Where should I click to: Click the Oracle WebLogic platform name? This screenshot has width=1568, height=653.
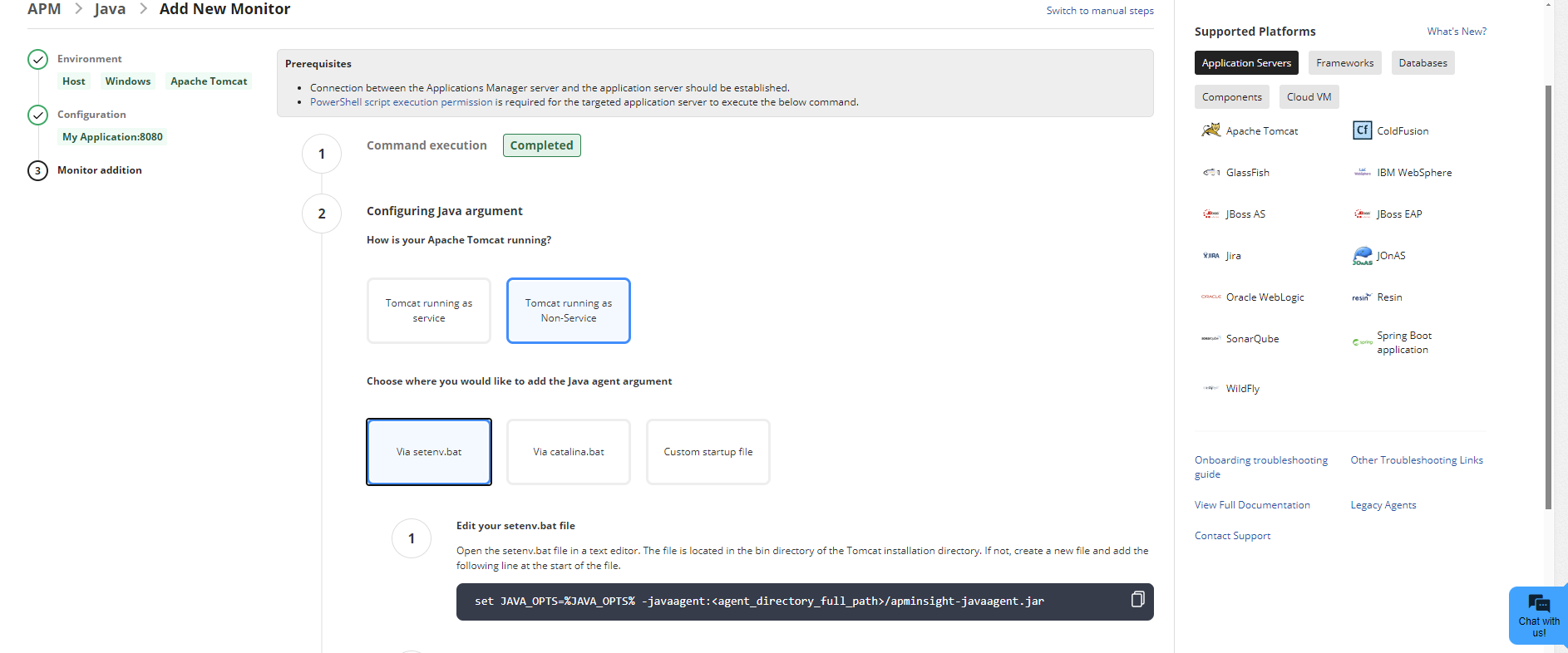pos(1265,297)
